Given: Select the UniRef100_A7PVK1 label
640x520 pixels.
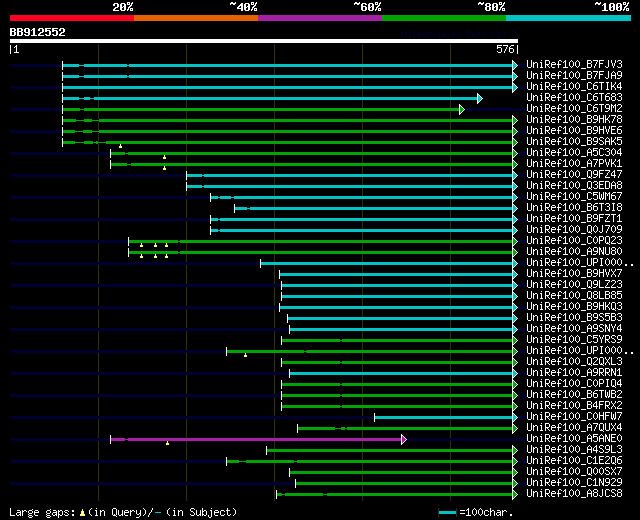Looking at the screenshot, I should [x=574, y=164].
